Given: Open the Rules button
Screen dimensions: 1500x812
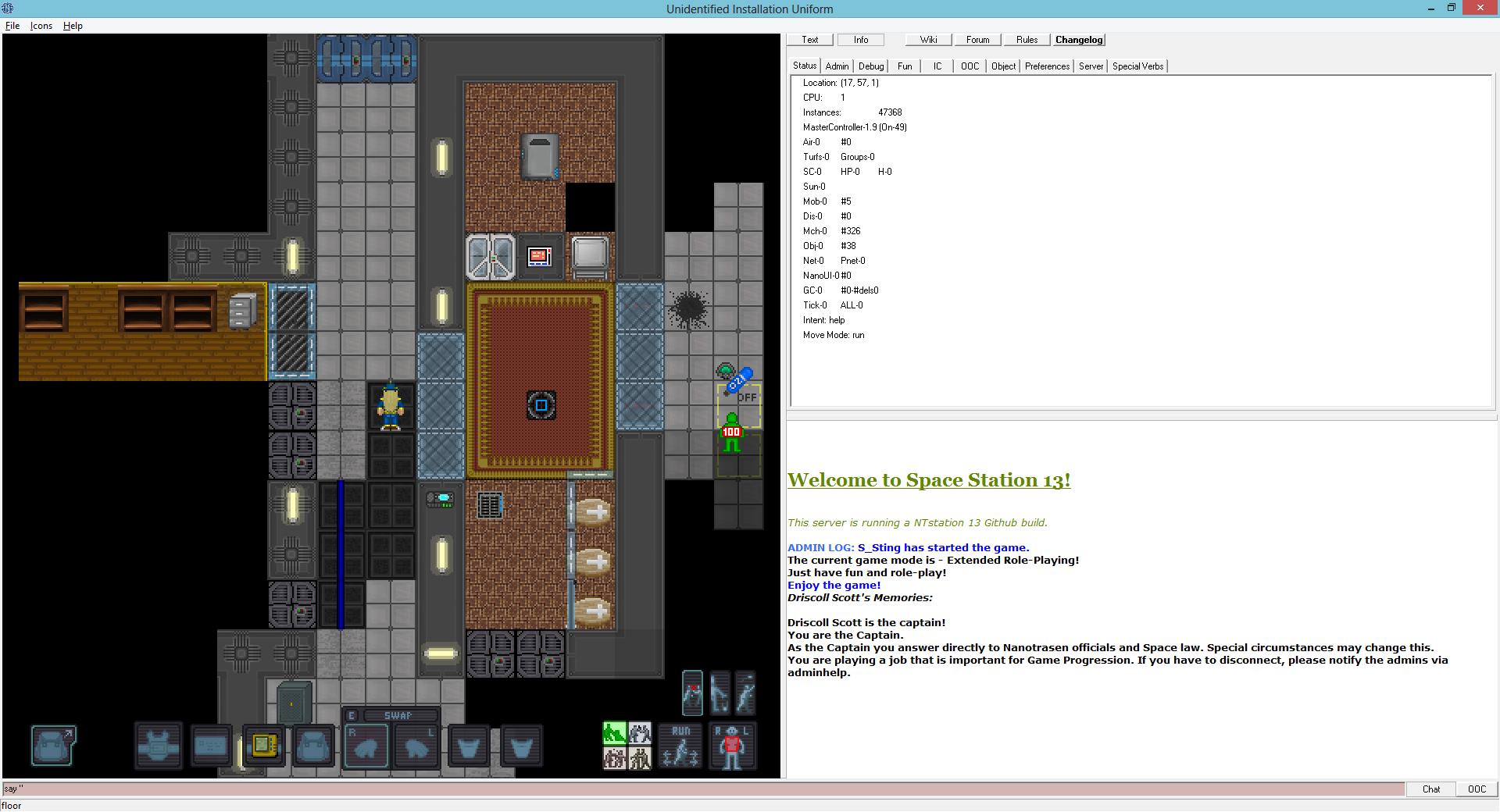Looking at the screenshot, I should [x=1027, y=40].
